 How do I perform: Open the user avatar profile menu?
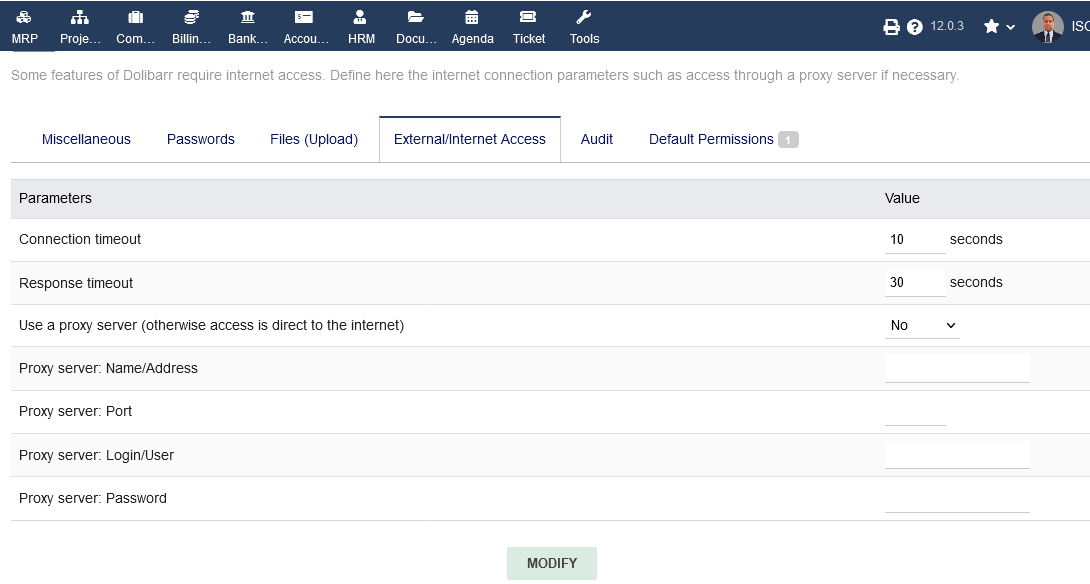click(1048, 27)
